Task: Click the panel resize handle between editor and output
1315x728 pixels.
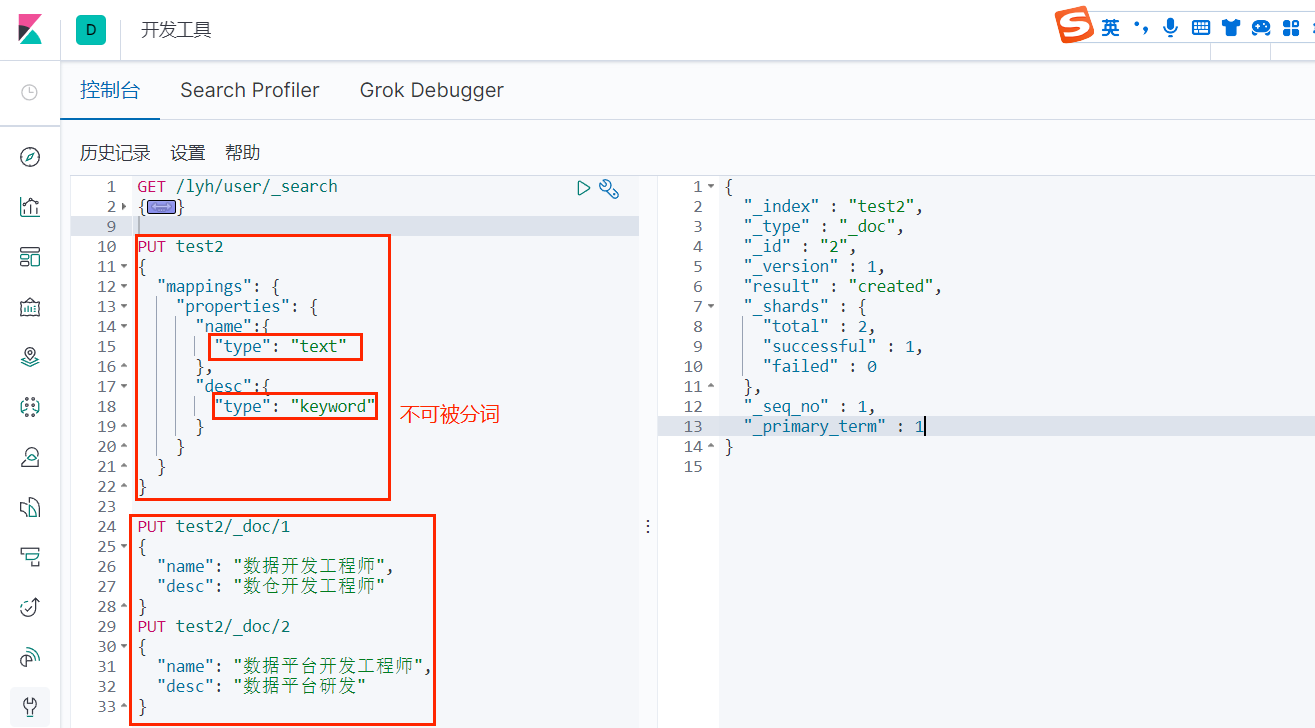Action: point(648,526)
